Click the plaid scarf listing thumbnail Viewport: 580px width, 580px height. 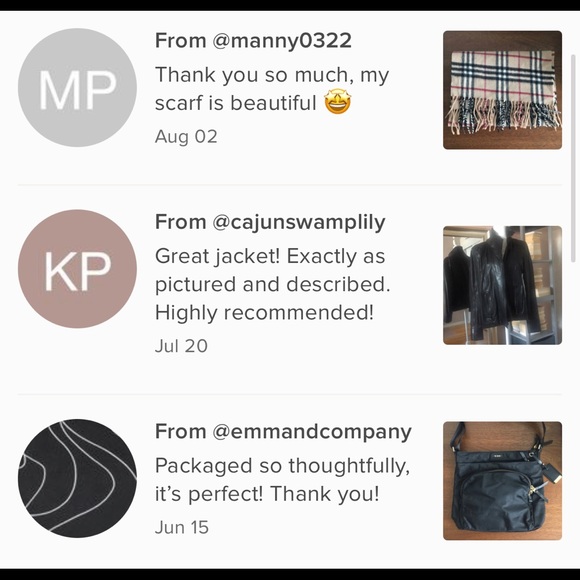[x=502, y=90]
